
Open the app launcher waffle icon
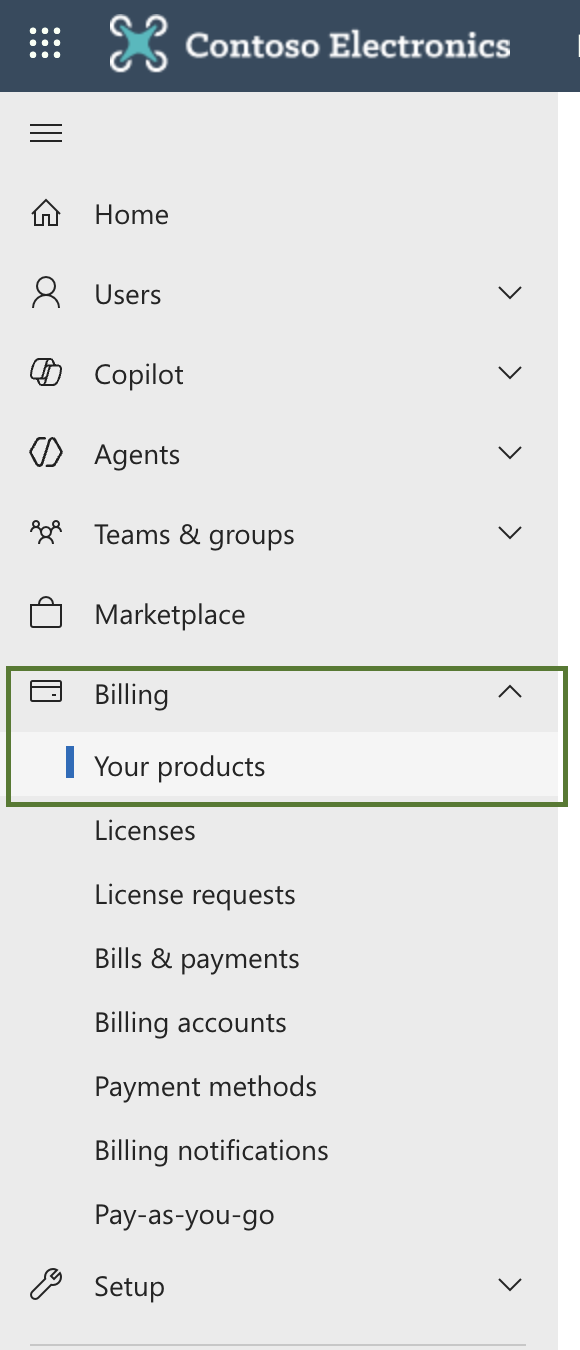click(x=45, y=44)
